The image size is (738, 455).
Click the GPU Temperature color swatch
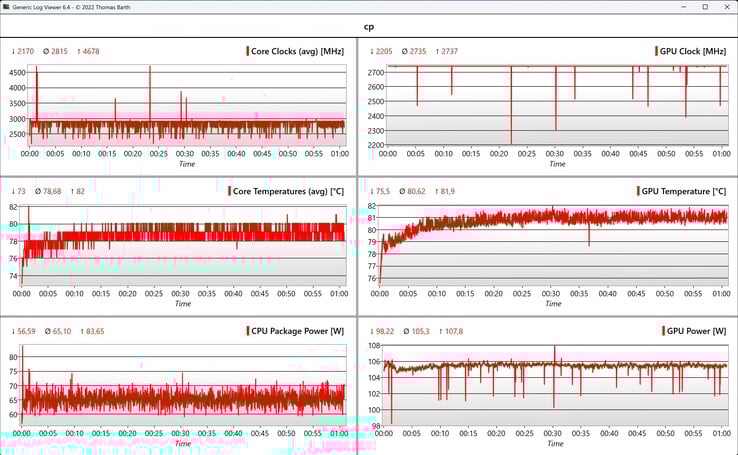pos(639,191)
